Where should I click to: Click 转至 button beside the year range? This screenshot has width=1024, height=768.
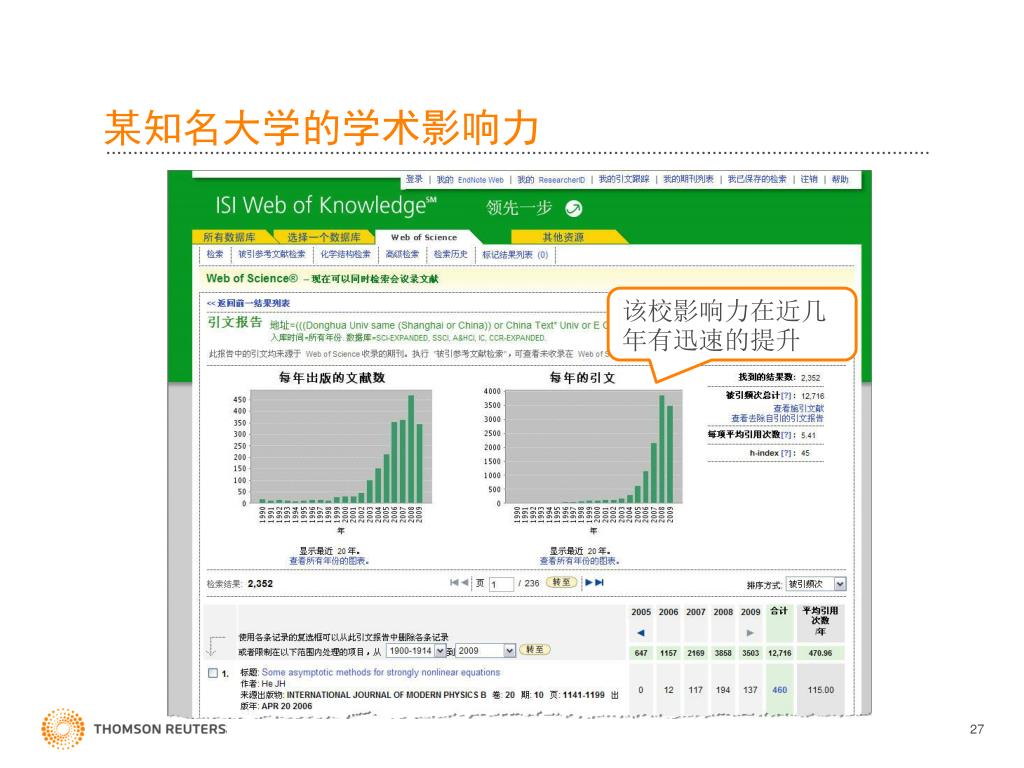click(x=535, y=650)
